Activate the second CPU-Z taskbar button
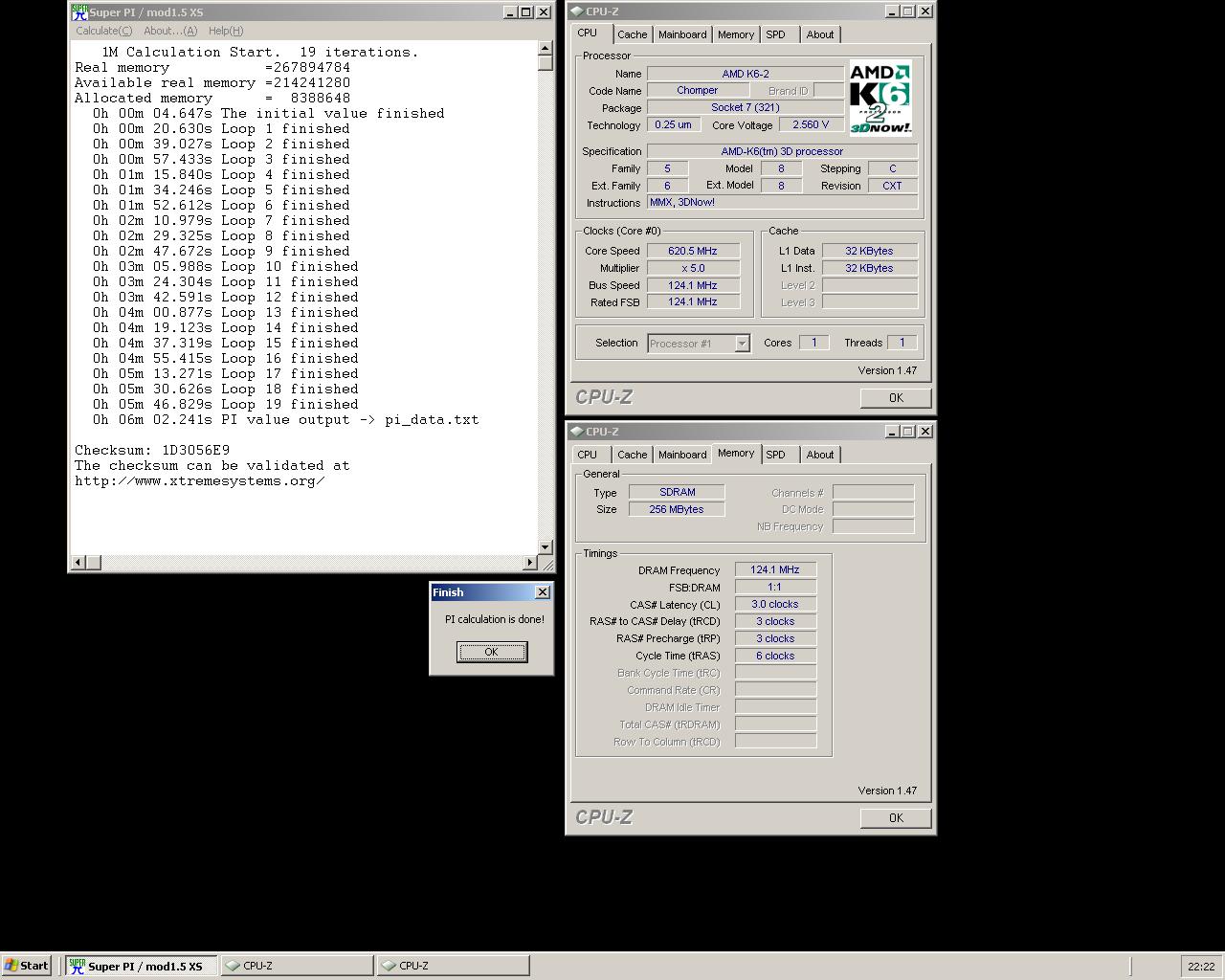Image resolution: width=1225 pixels, height=980 pixels. 453,966
